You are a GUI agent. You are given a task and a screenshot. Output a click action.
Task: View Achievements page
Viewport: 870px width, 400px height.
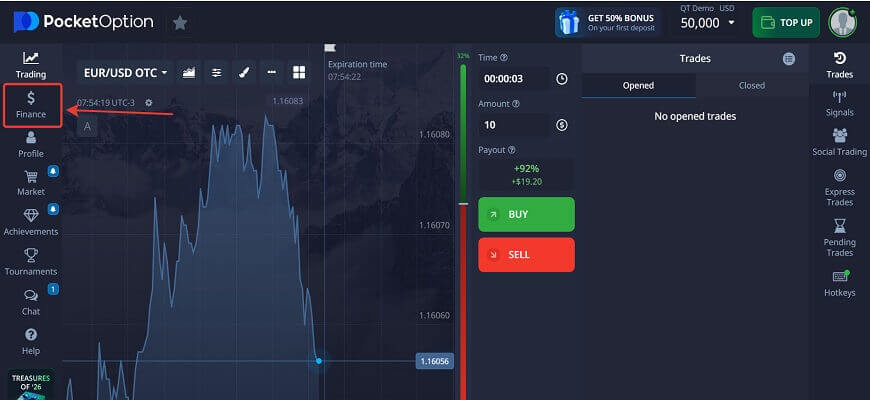31,222
